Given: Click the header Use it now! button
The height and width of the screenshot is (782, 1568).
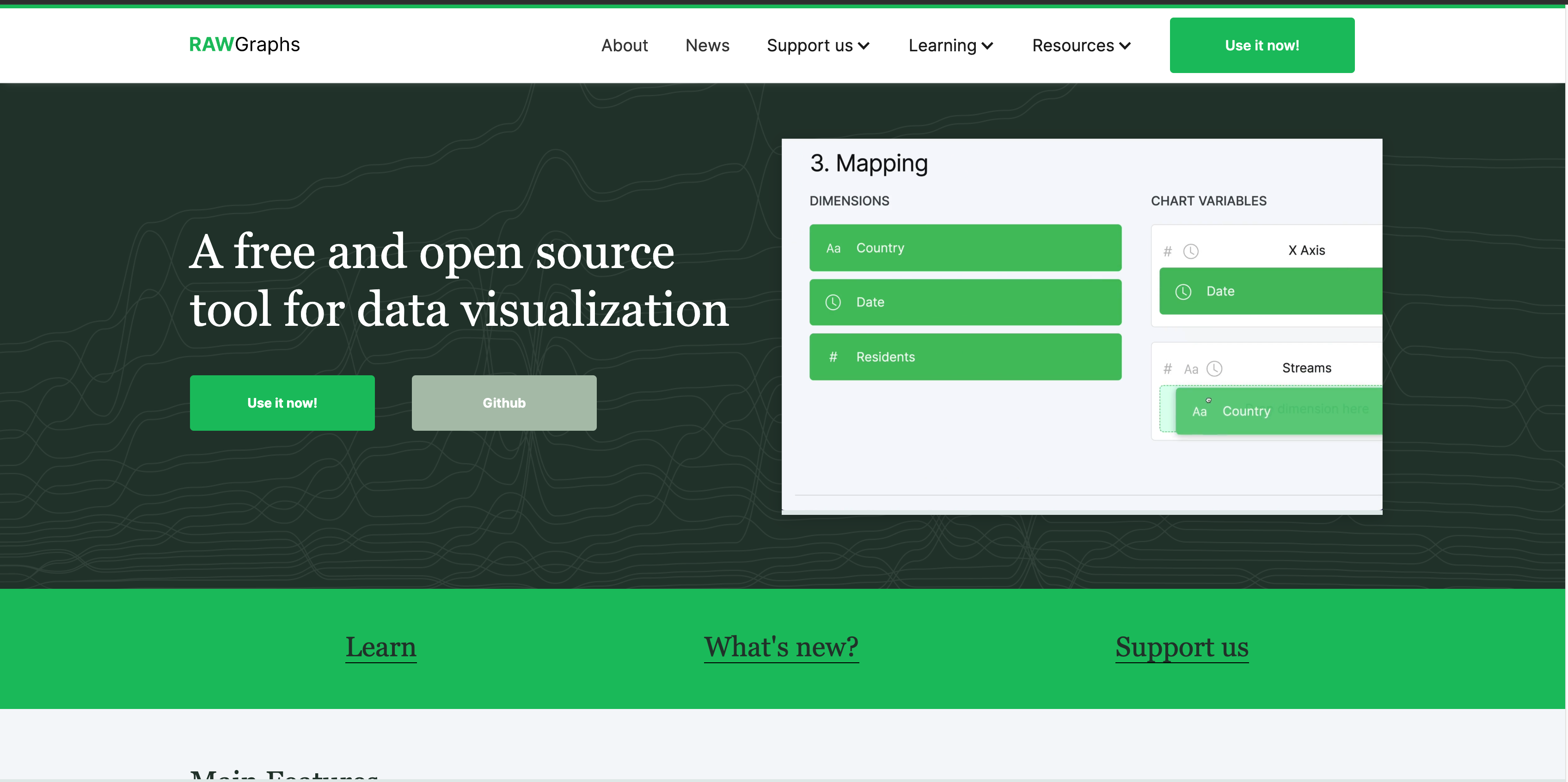Looking at the screenshot, I should (1262, 45).
